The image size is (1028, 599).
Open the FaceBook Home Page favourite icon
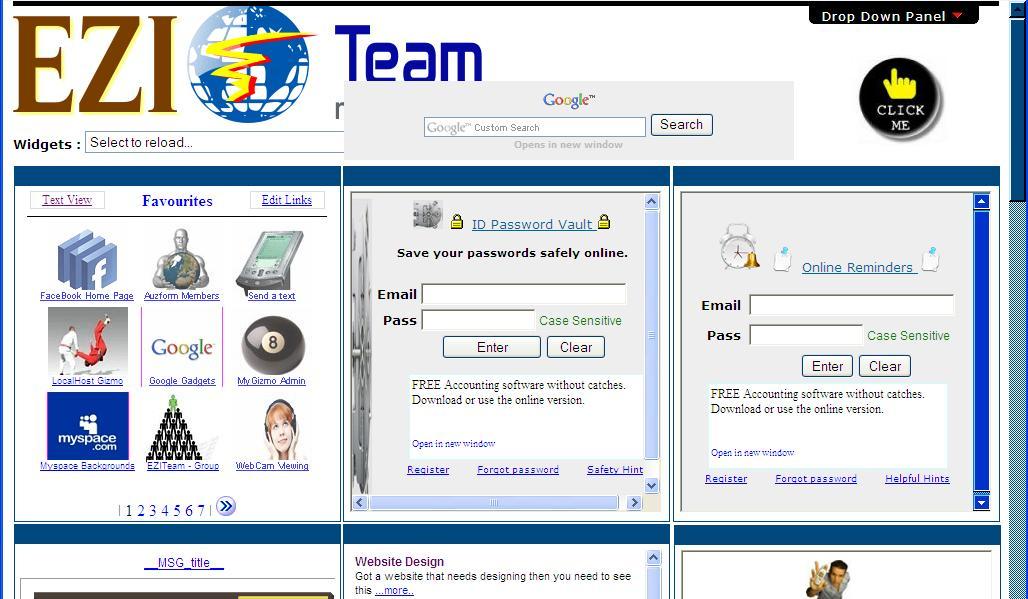pyautogui.click(x=87, y=260)
